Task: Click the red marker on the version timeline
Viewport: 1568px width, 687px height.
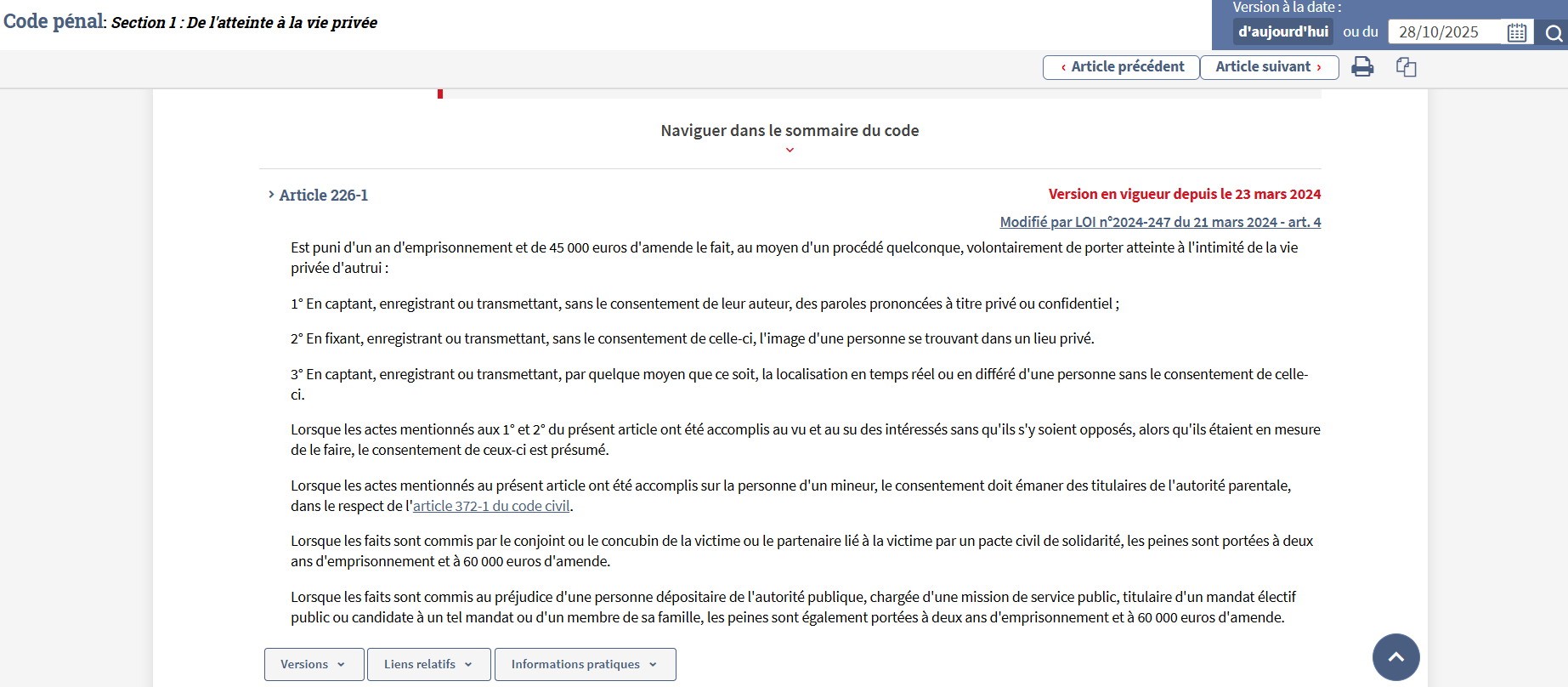Action: tap(440, 94)
